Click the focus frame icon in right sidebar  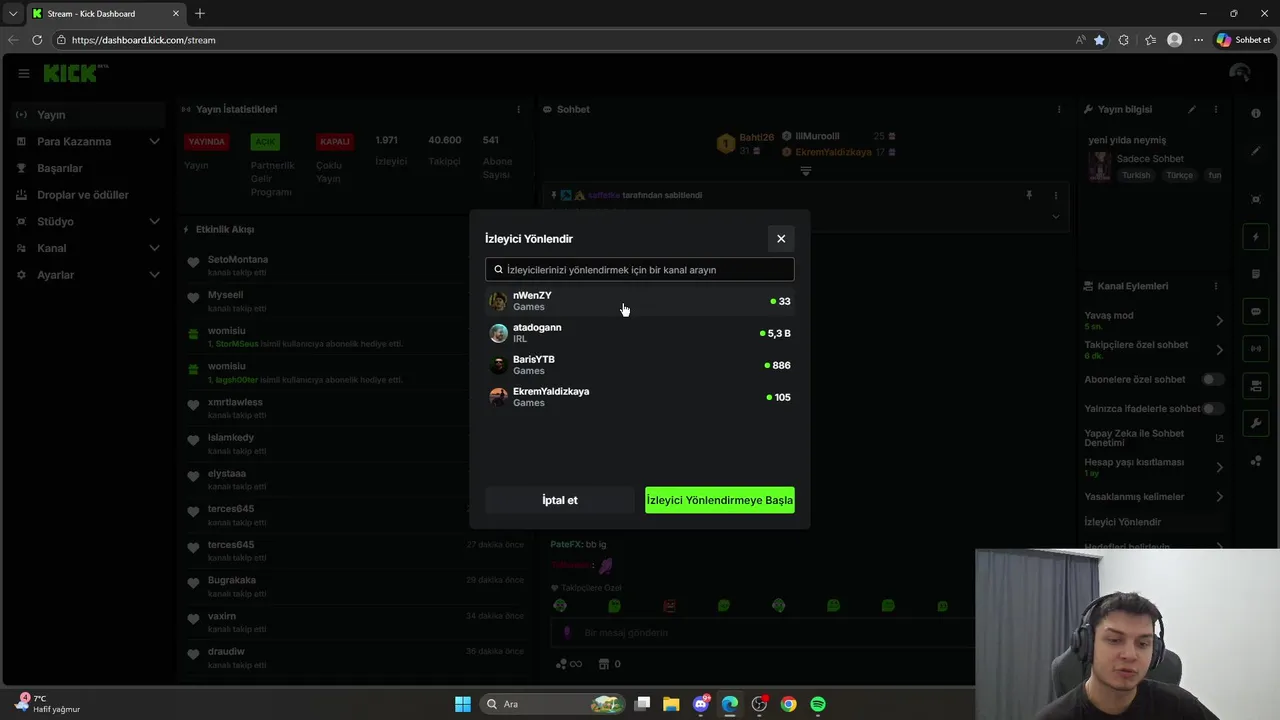pos(1256,199)
